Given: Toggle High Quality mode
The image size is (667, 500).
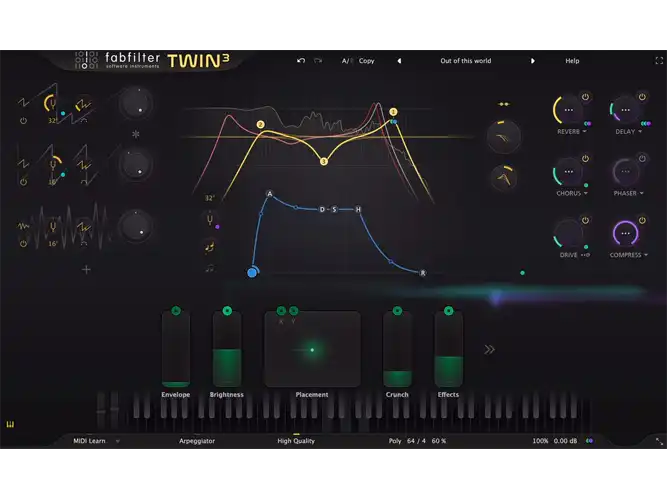Looking at the screenshot, I should [x=296, y=441].
